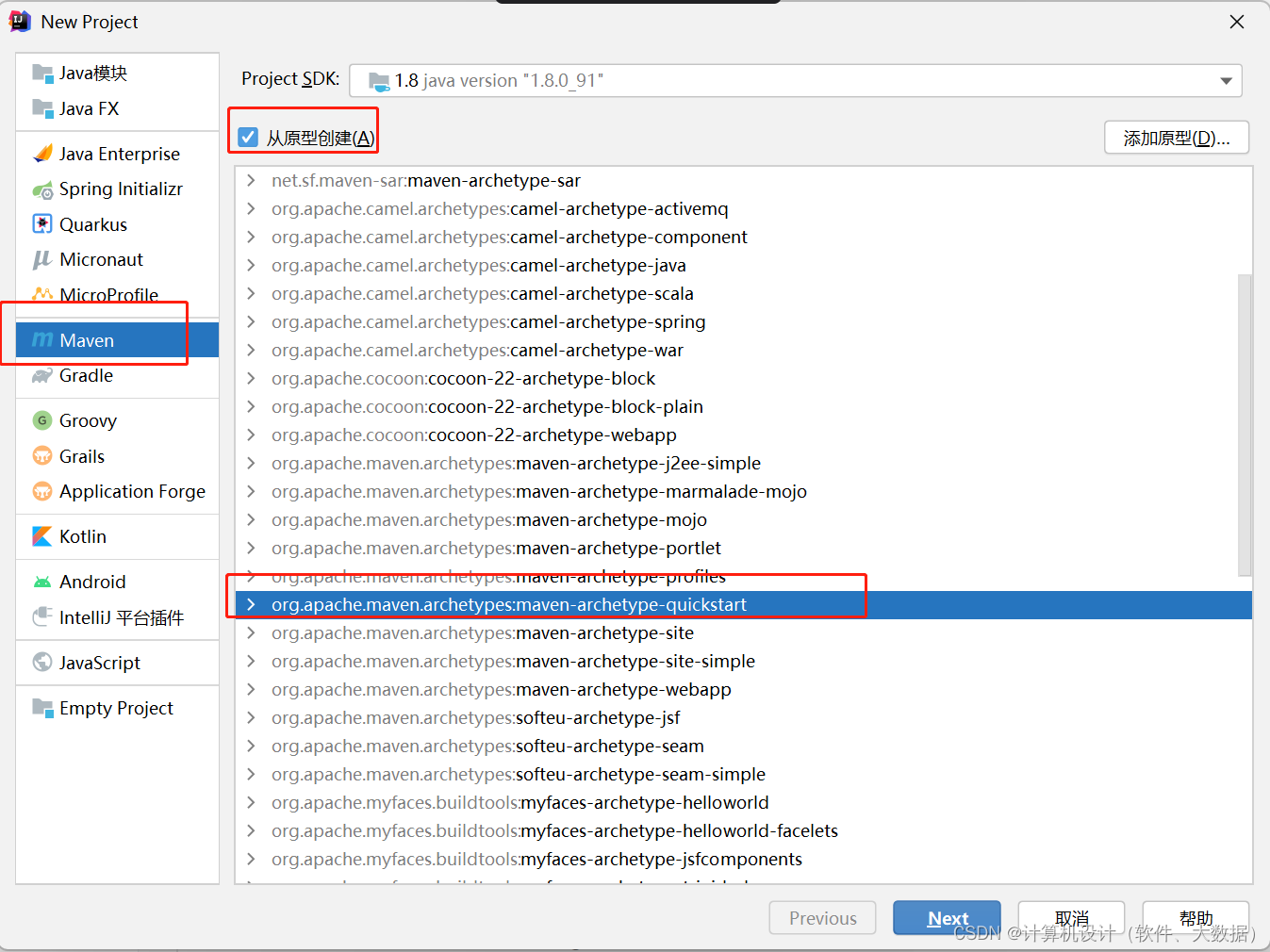
Task: Close the New Project dialog
Action: click(1237, 22)
